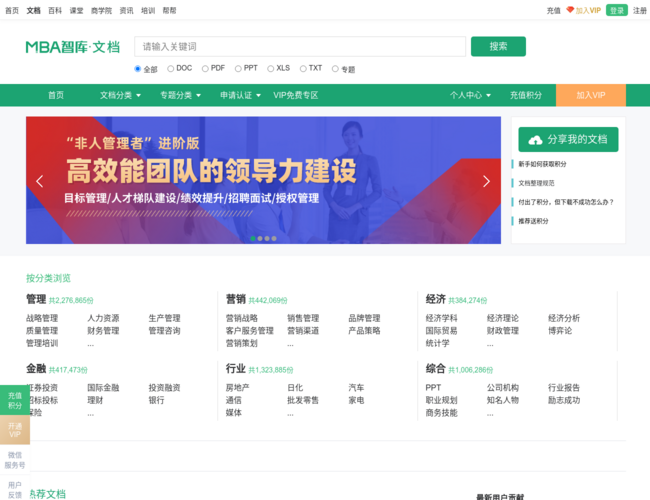Open the 新手如何获取积分 help link
650x500 pixels.
click(542, 164)
